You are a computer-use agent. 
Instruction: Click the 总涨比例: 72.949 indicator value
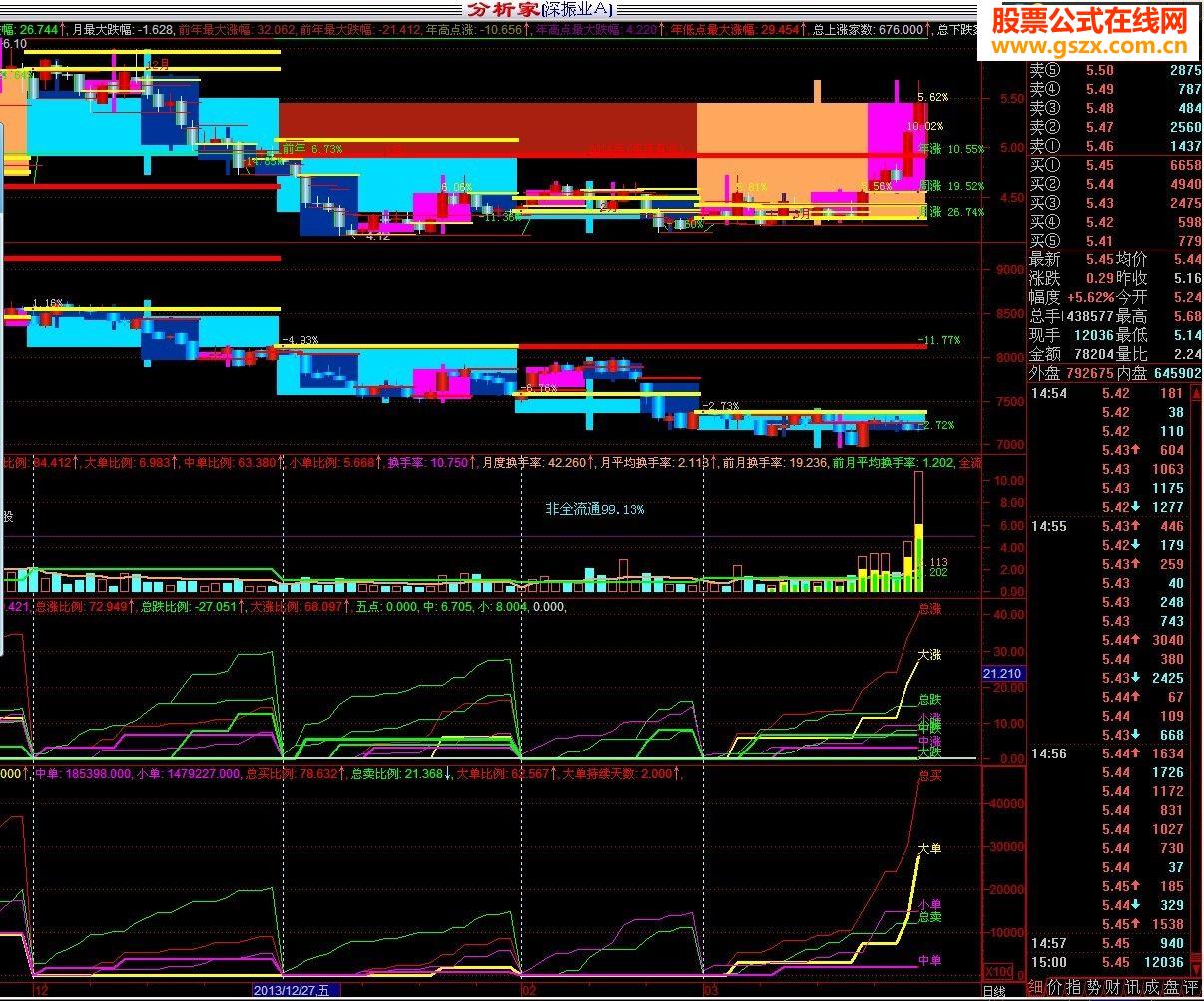click(83, 606)
